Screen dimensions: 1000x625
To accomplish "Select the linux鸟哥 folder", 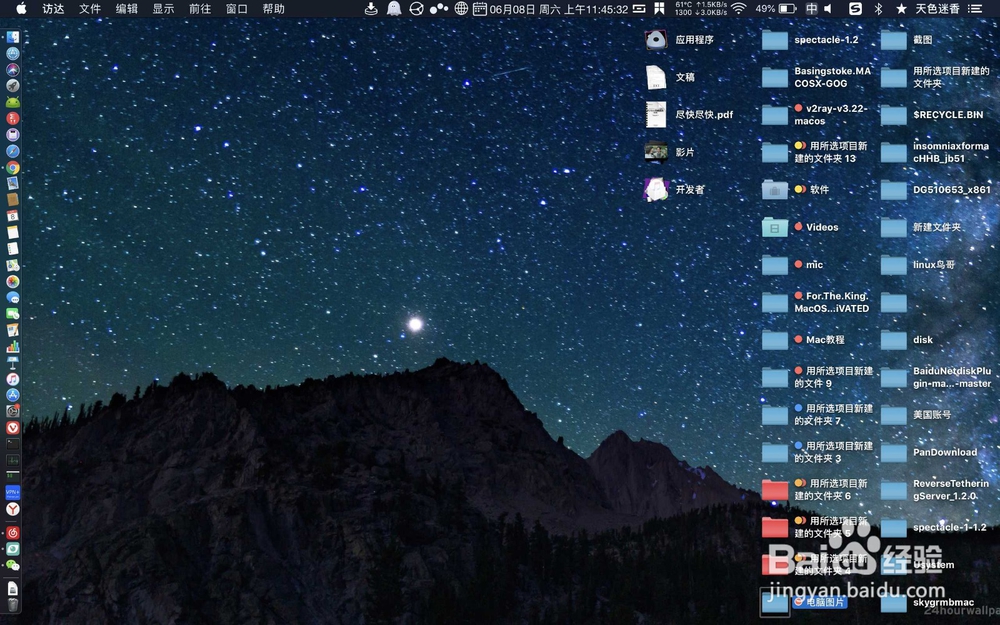I will coord(918,265).
